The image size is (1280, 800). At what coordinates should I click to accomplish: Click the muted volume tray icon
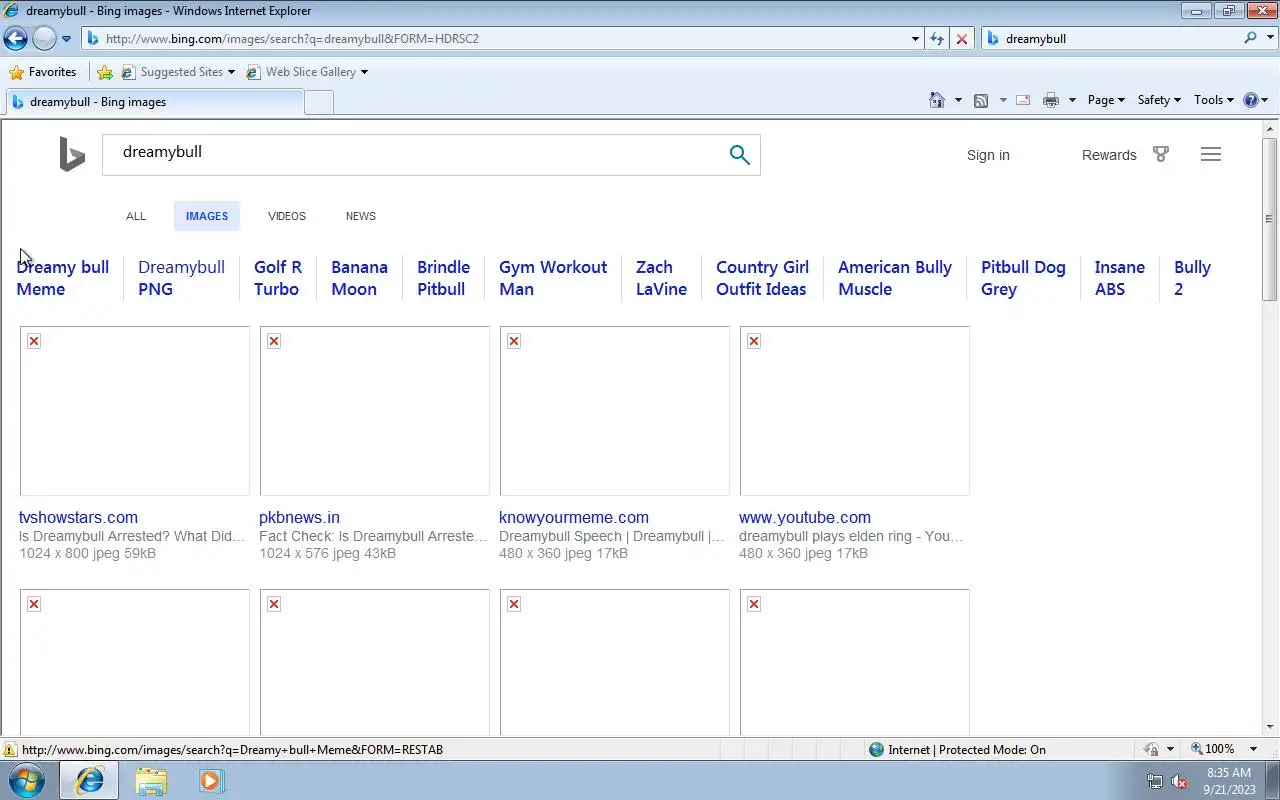click(1179, 781)
